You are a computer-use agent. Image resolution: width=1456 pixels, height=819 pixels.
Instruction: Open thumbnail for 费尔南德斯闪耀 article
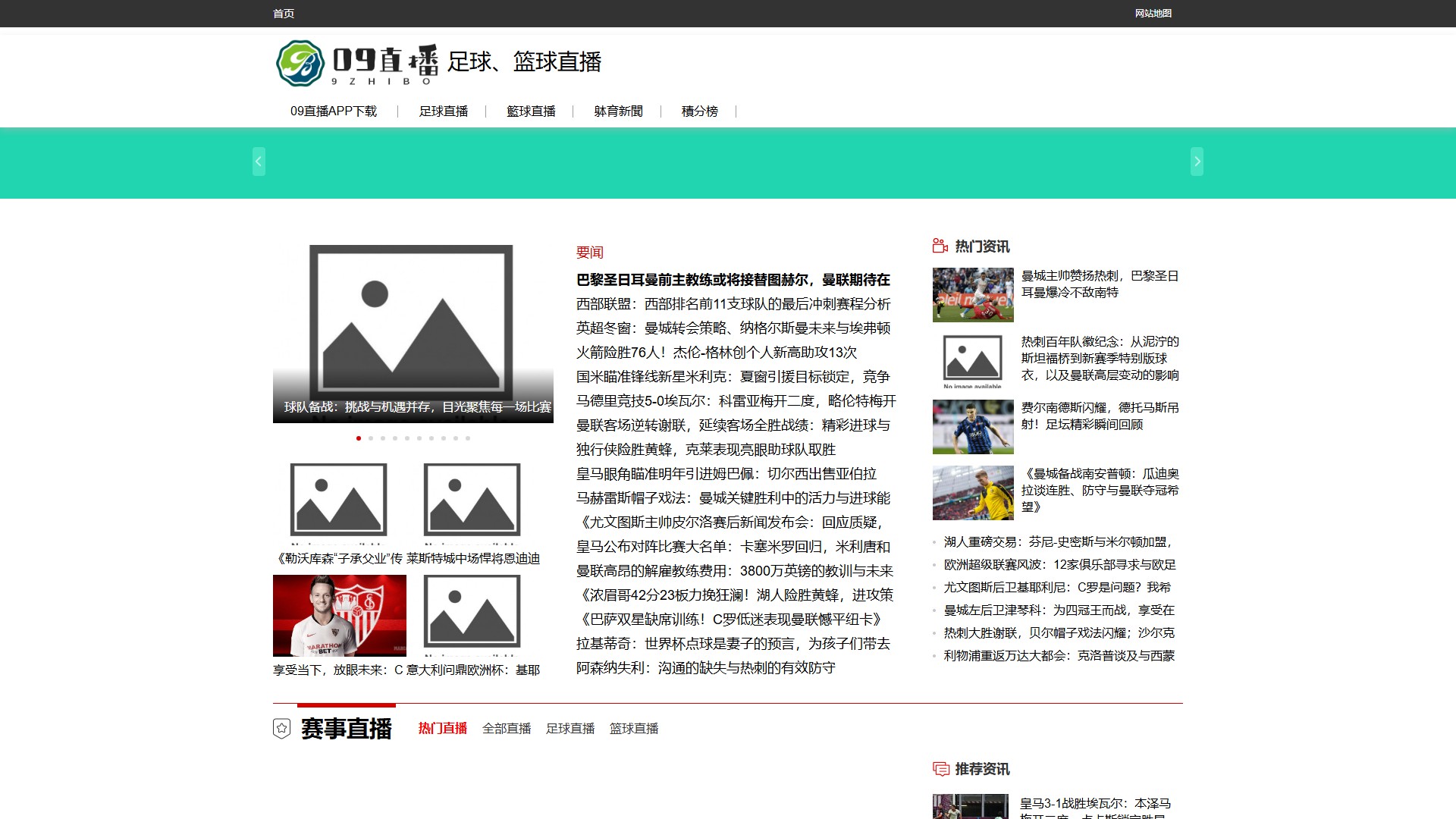[973, 427]
